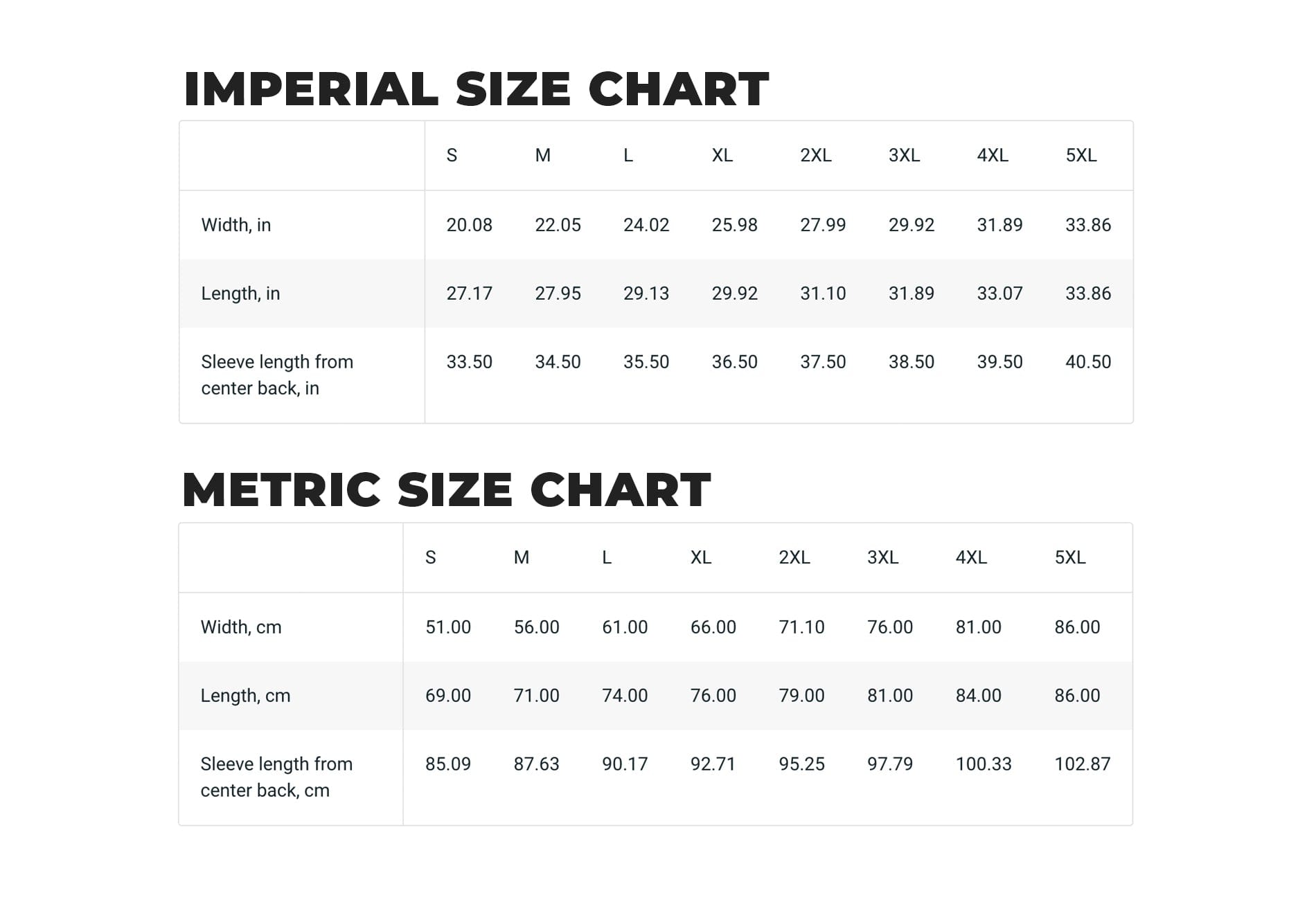The height and width of the screenshot is (900, 1316).
Task: Select the "Length, cm" row label
Action: coord(245,696)
